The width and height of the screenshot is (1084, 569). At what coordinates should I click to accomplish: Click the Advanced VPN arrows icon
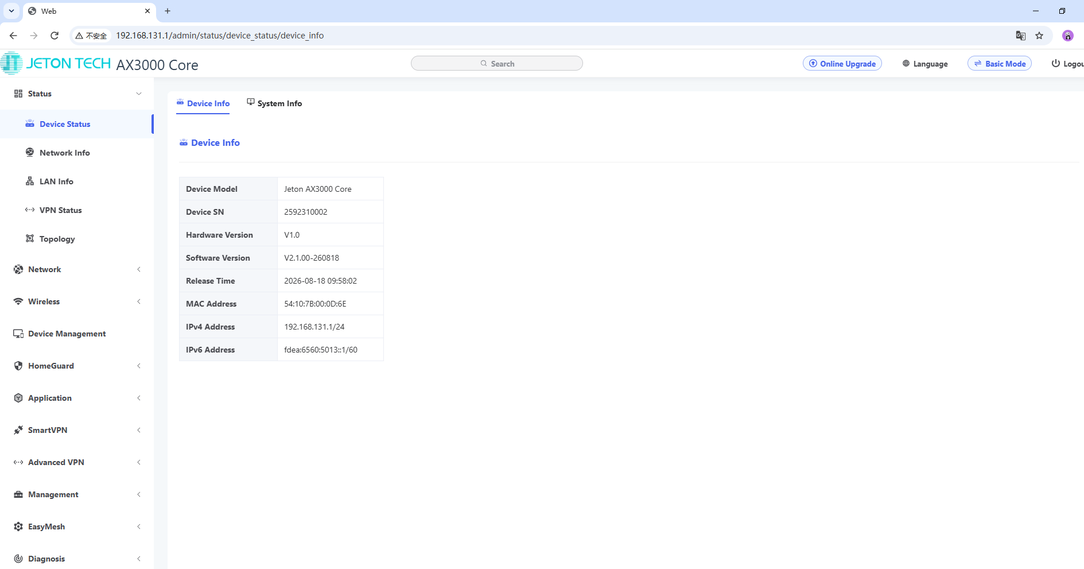pyautogui.click(x=18, y=462)
